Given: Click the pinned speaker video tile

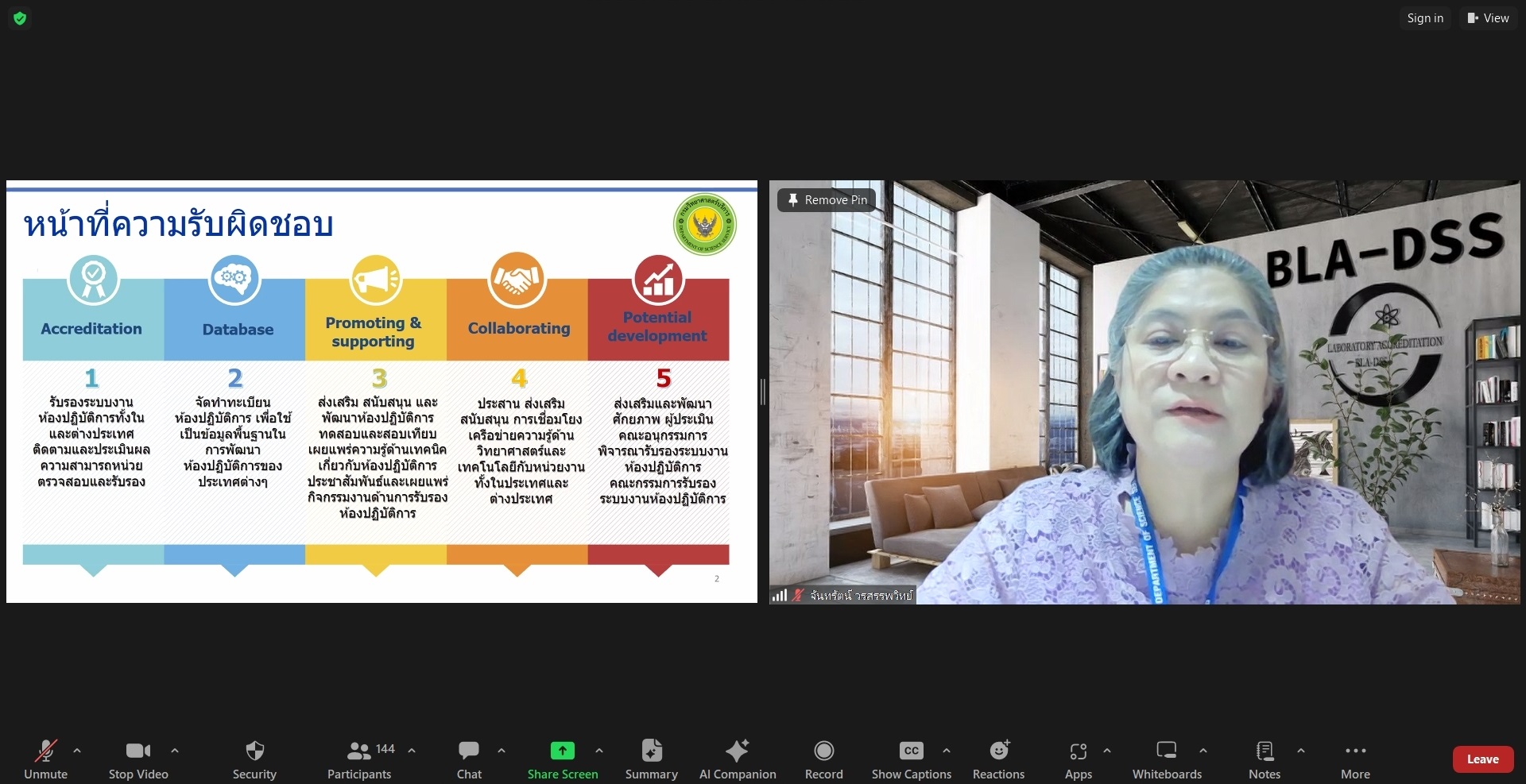Looking at the screenshot, I should (x=1144, y=392).
